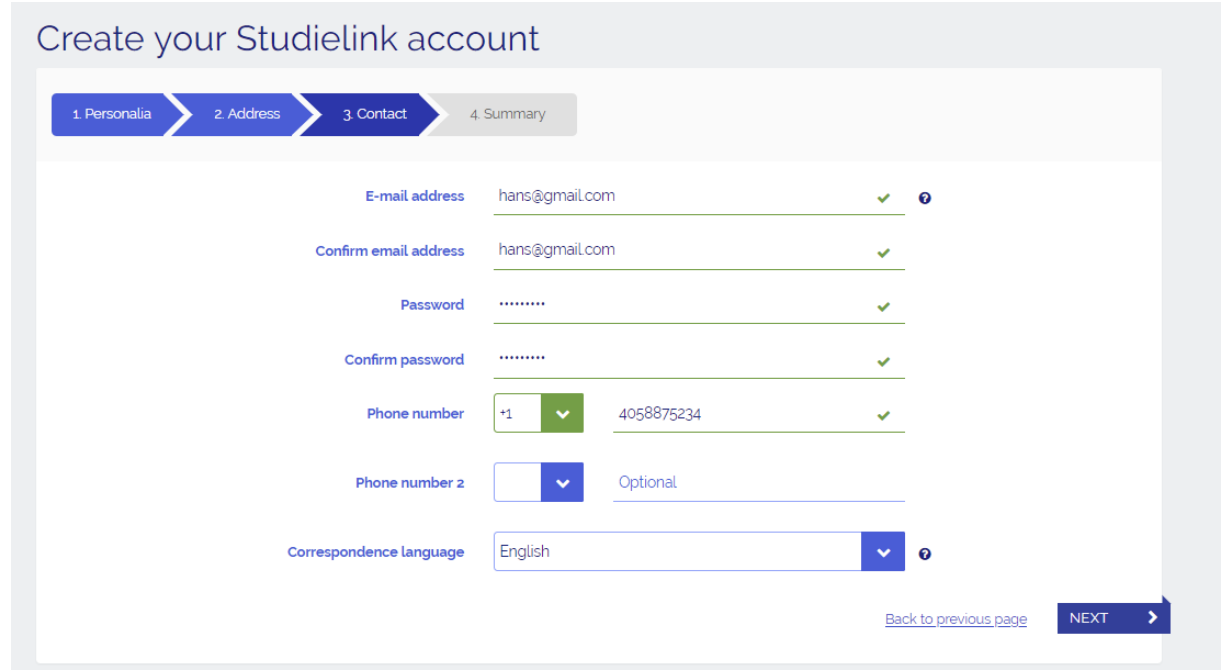Expand the Correspondence language dropdown
Viewport: 1227px width, 672px height.
click(883, 552)
